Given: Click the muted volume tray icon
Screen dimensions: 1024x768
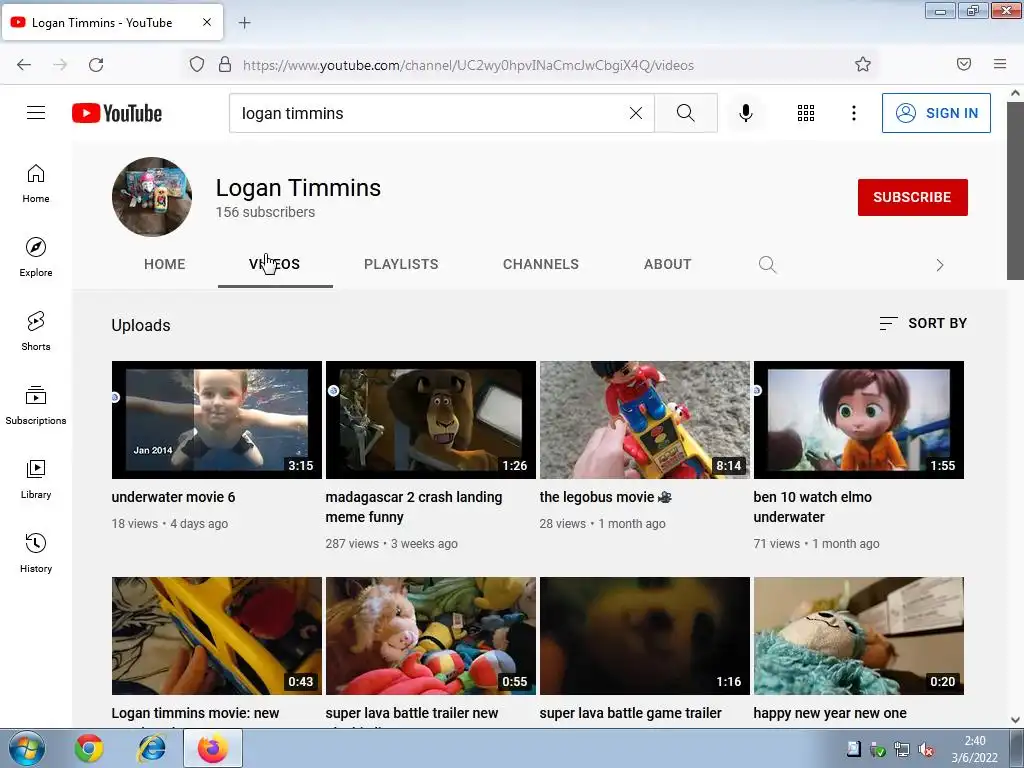Looking at the screenshot, I should tap(925, 750).
